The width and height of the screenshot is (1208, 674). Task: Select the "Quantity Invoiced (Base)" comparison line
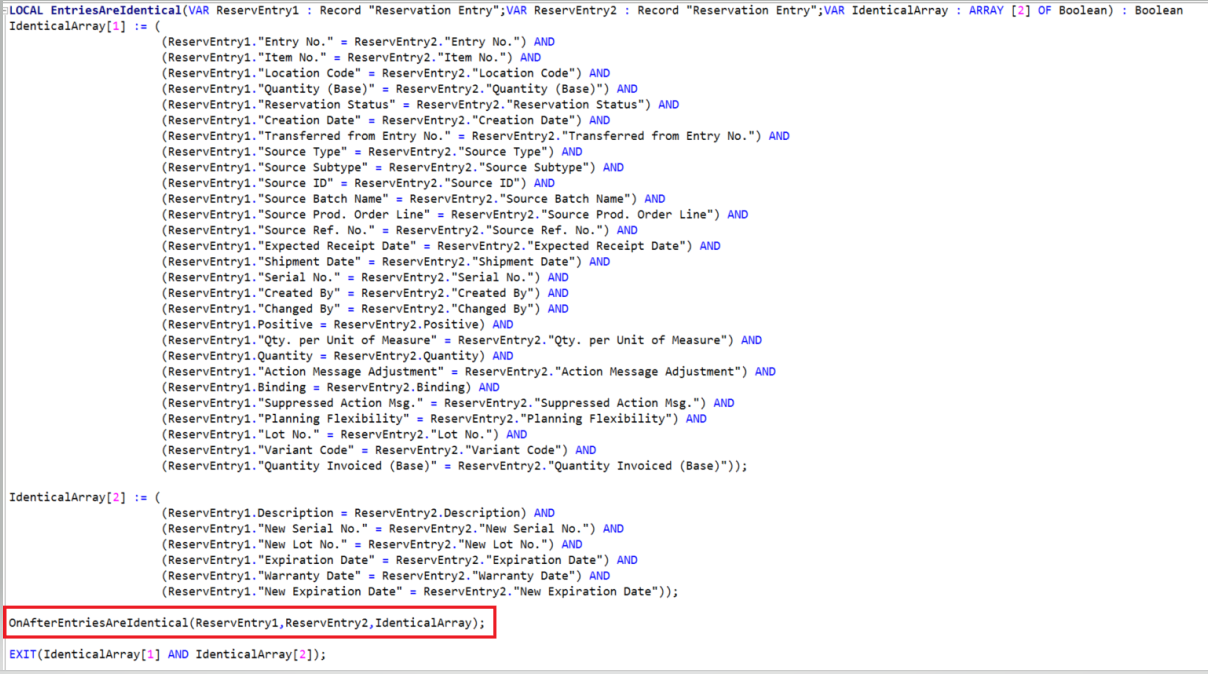tap(454, 466)
